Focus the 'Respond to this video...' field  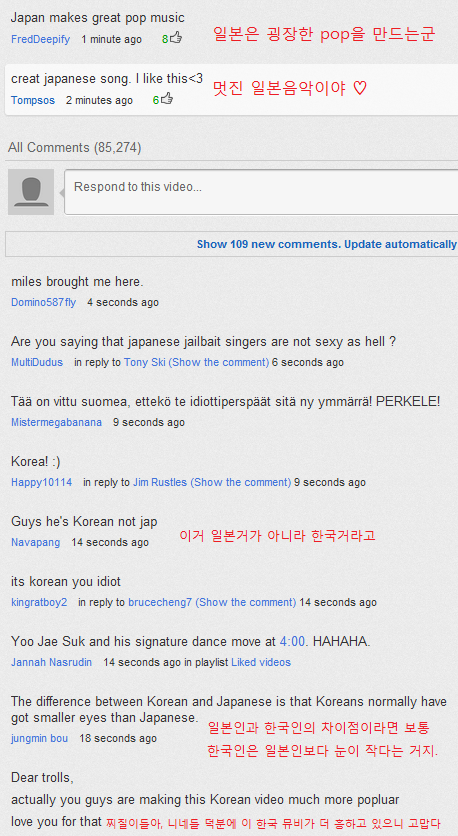[261, 192]
